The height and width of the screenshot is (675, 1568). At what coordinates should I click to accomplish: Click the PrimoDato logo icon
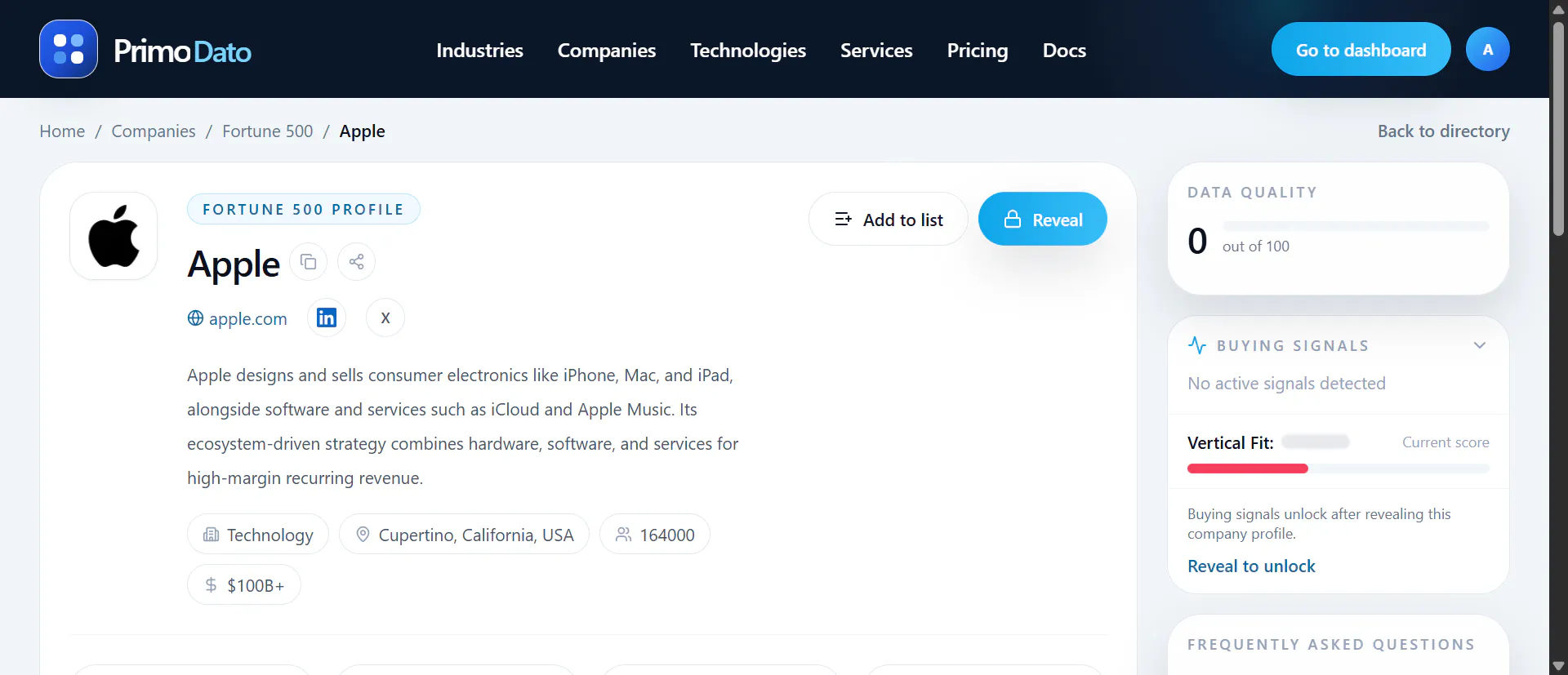(69, 49)
